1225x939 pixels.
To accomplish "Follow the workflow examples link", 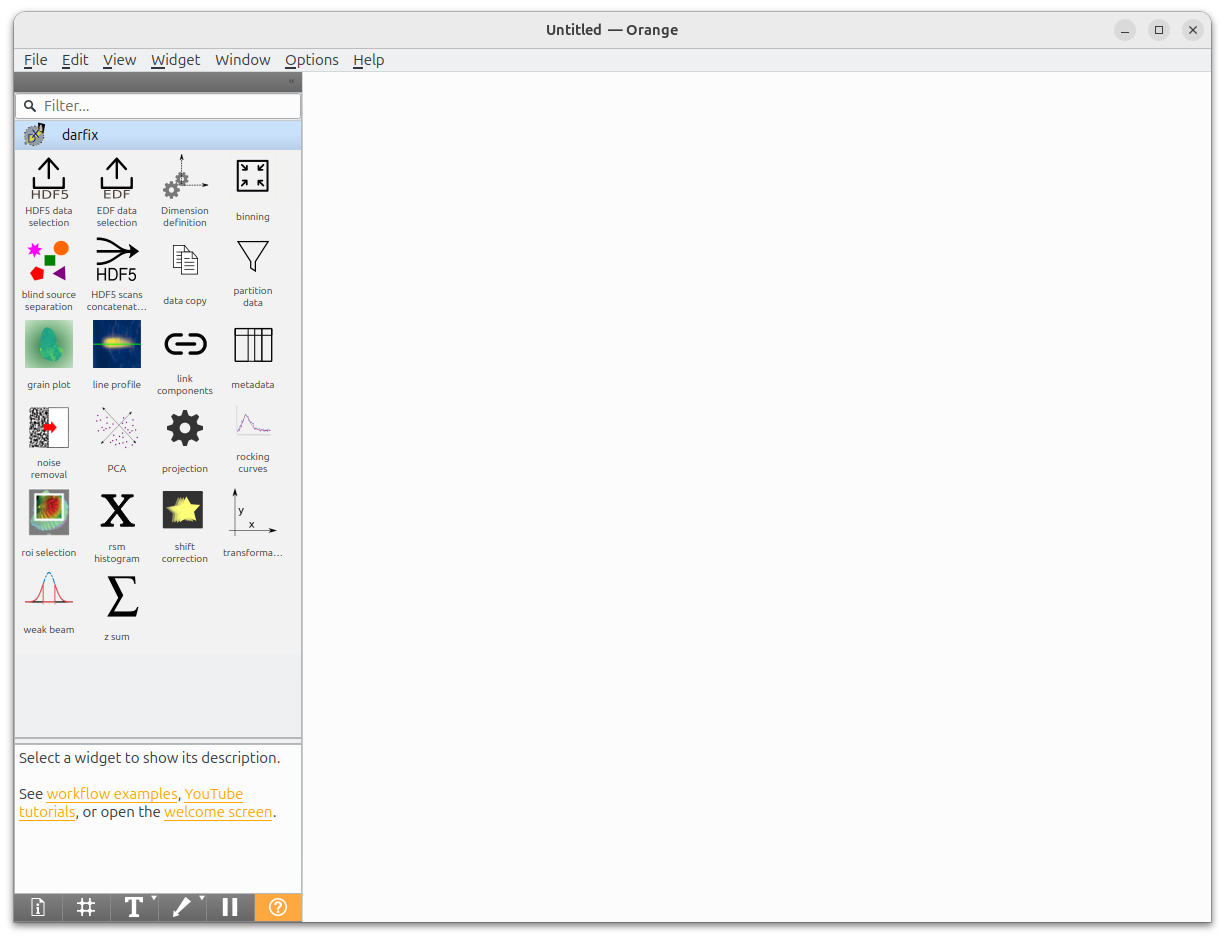I will click(x=112, y=794).
